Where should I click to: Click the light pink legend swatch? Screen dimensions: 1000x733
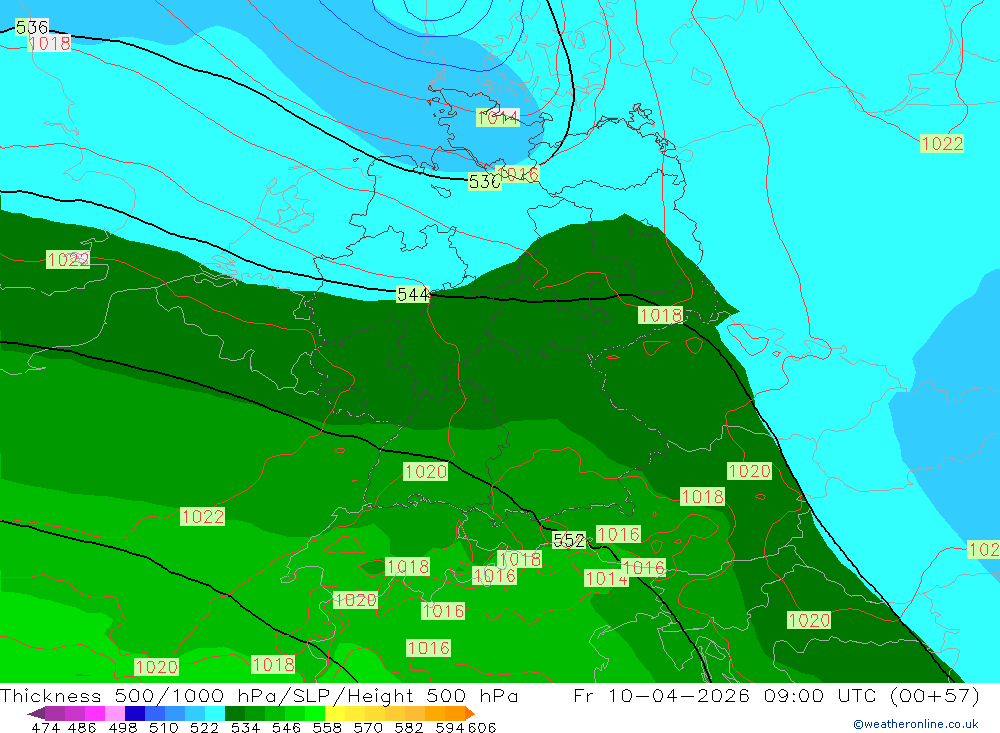115,713
